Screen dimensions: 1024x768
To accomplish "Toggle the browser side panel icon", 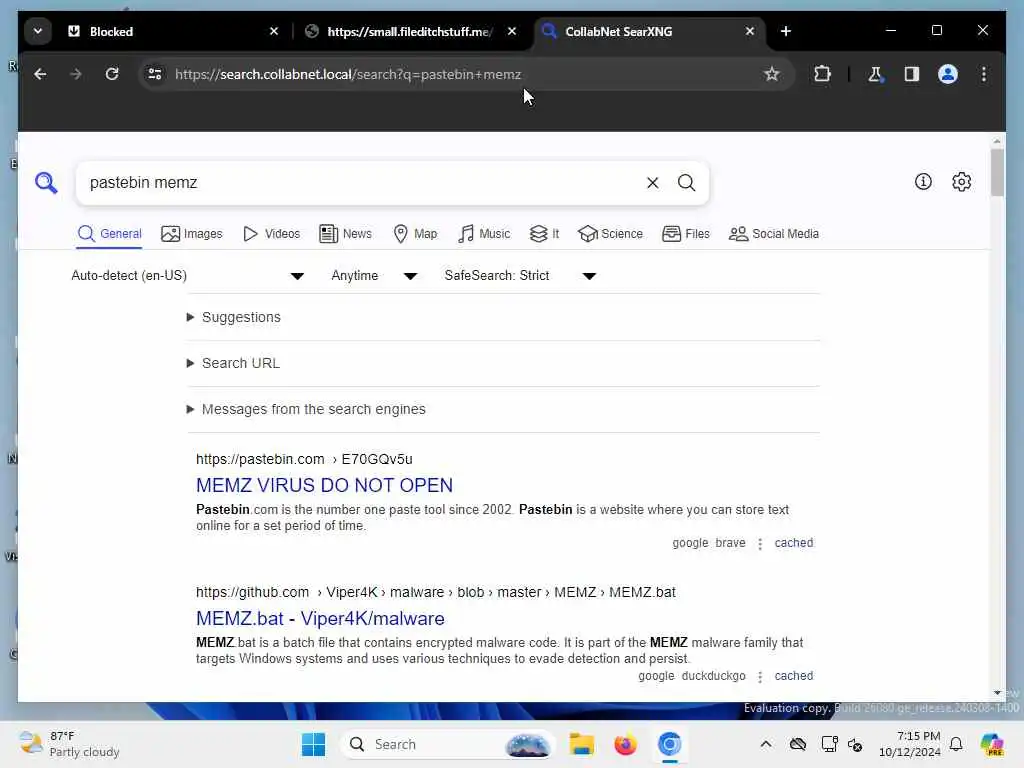I will pos(912,74).
